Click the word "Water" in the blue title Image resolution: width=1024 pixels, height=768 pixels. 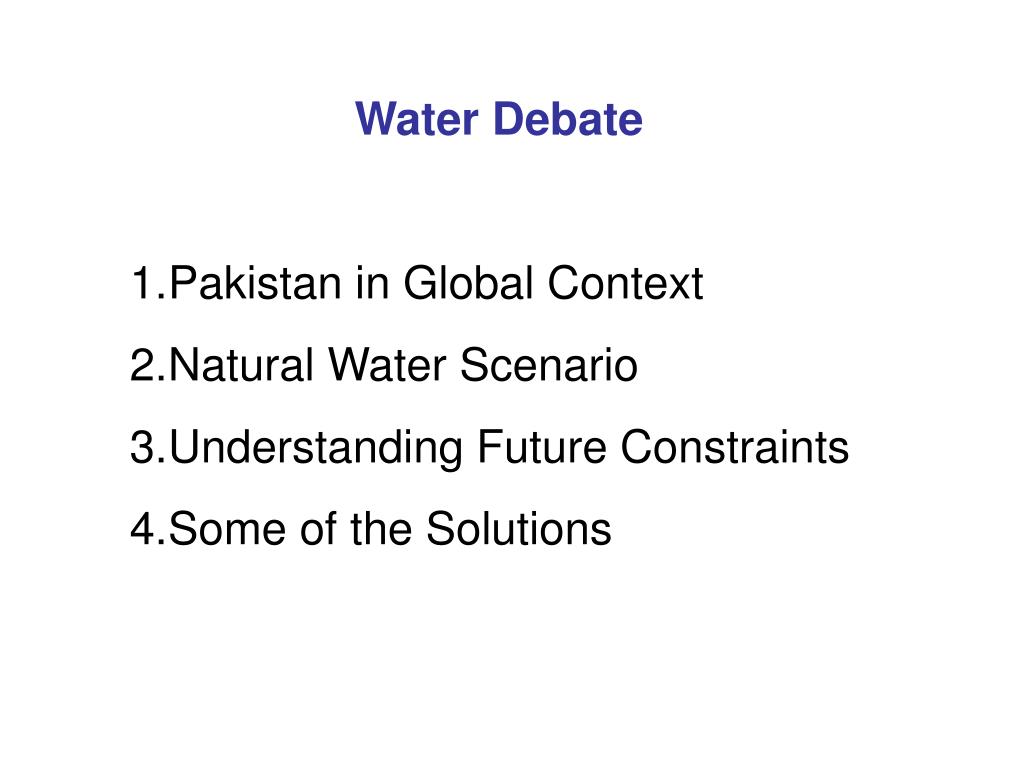[417, 119]
